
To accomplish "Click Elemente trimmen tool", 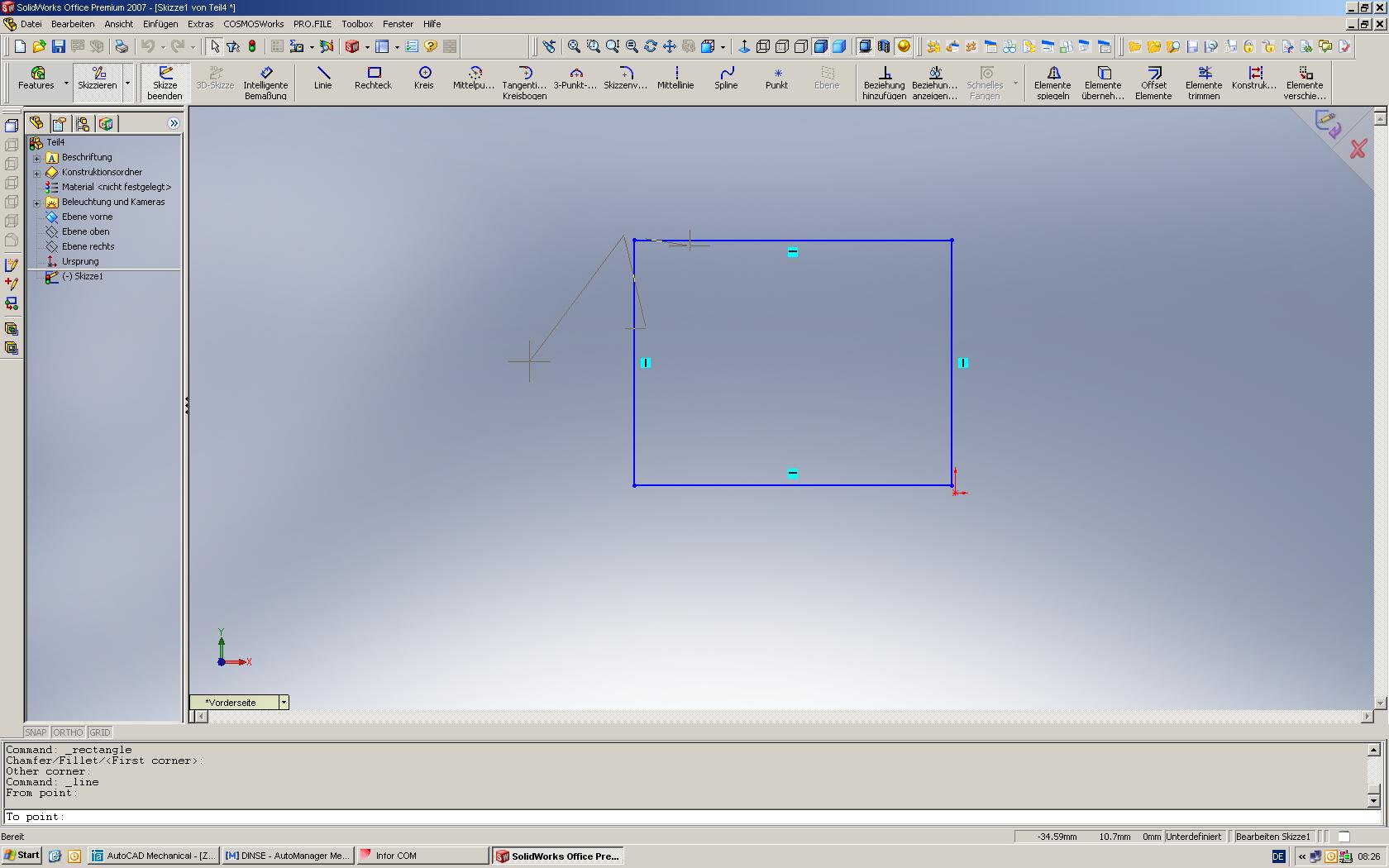I will click(x=1204, y=83).
